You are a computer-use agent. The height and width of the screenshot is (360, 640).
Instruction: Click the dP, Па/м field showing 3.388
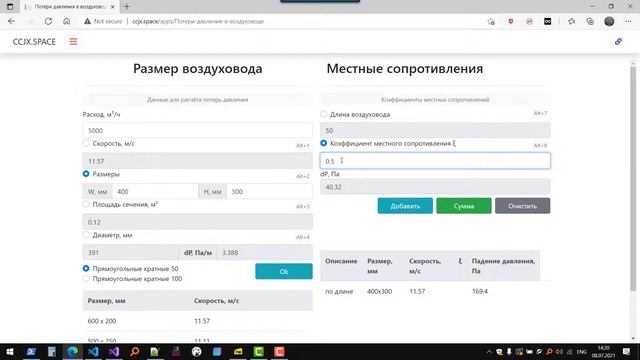[x=264, y=253]
